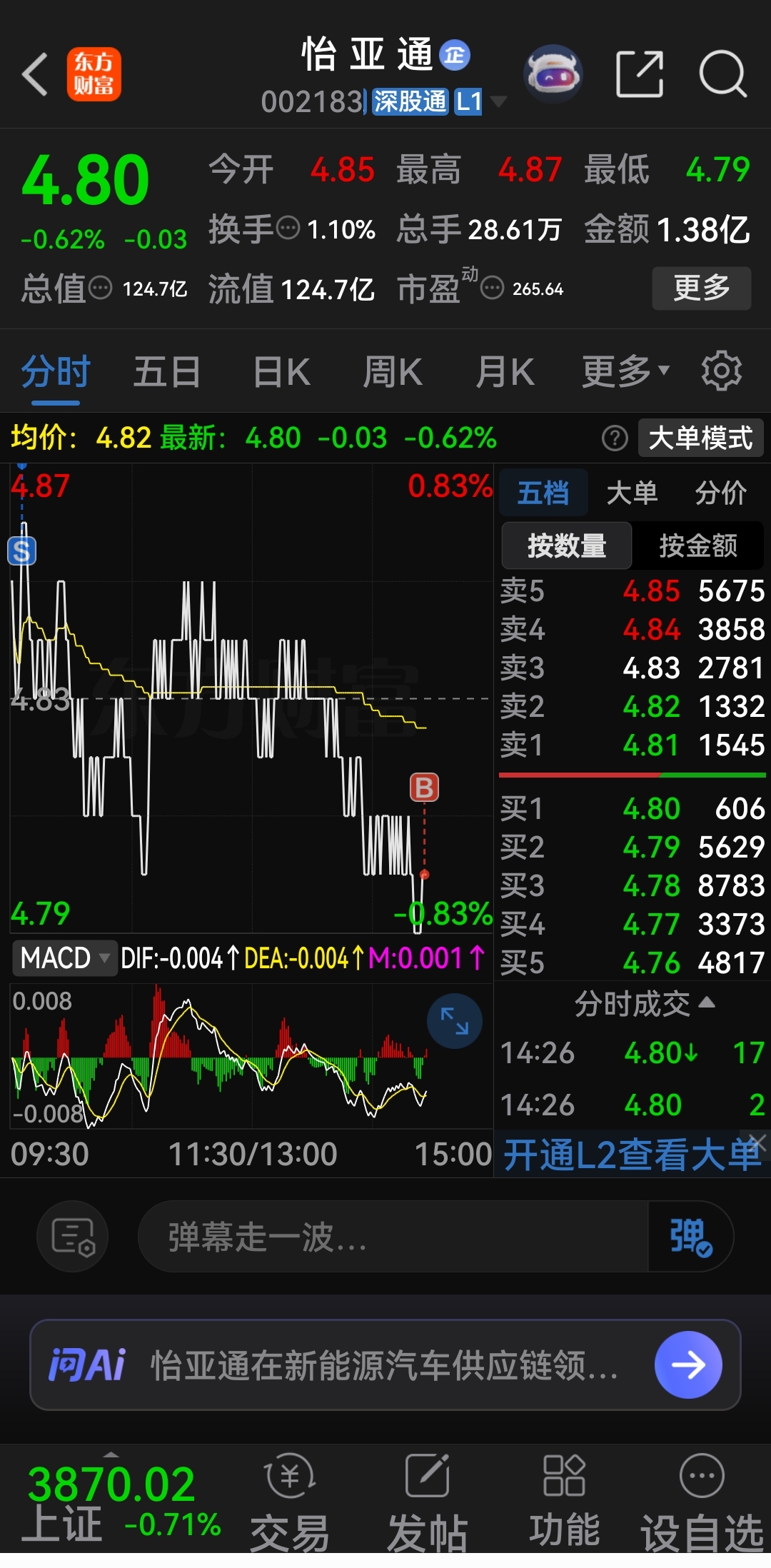Tap the 问Ai logo

tap(87, 1365)
